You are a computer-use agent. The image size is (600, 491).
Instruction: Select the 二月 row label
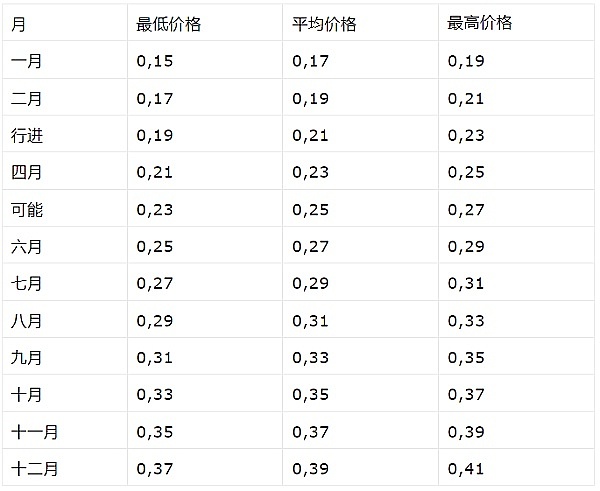click(x=27, y=99)
